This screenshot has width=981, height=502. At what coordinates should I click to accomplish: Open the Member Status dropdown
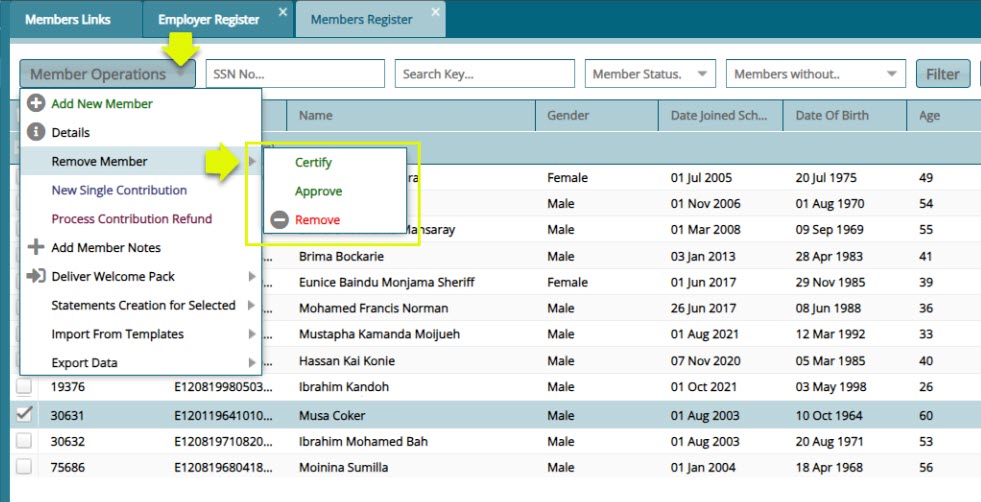649,74
